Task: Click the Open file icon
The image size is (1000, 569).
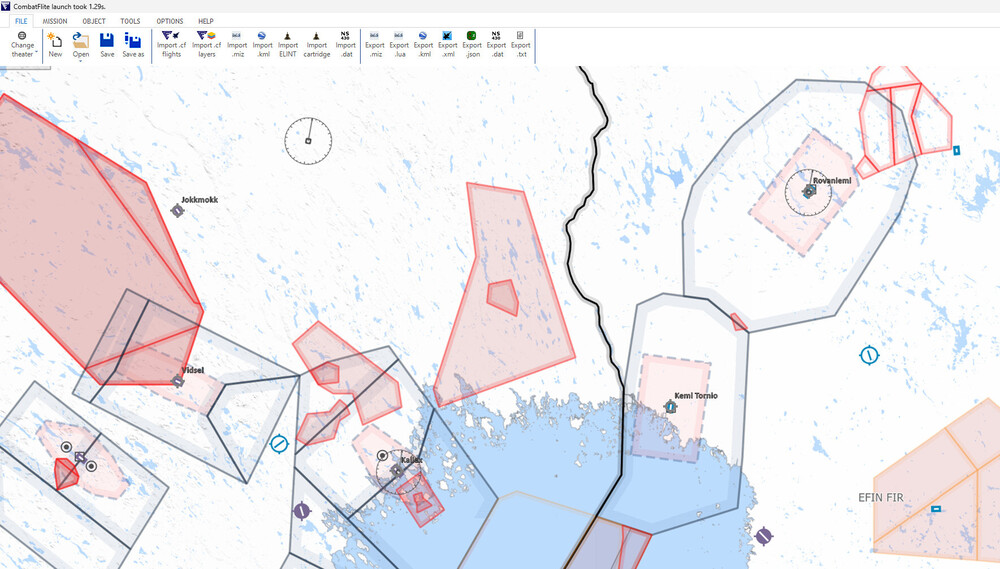Action: click(x=80, y=40)
